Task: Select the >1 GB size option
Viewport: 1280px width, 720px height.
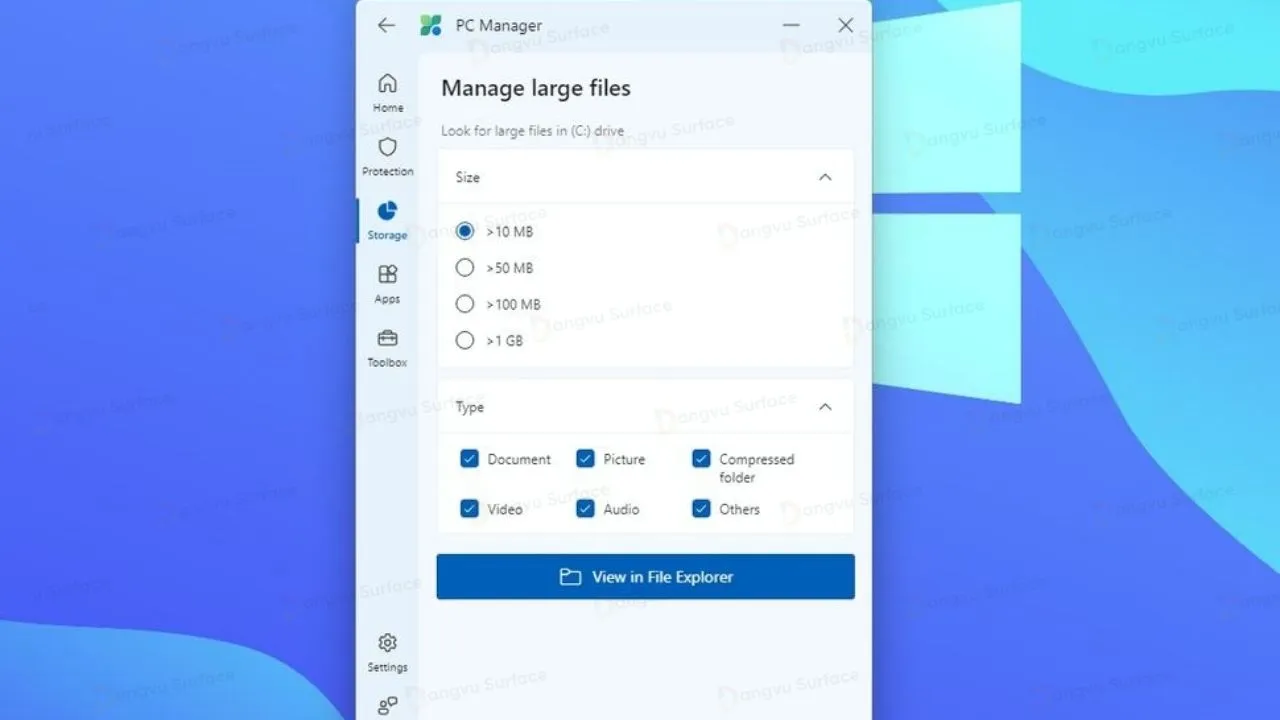Action: (x=465, y=340)
